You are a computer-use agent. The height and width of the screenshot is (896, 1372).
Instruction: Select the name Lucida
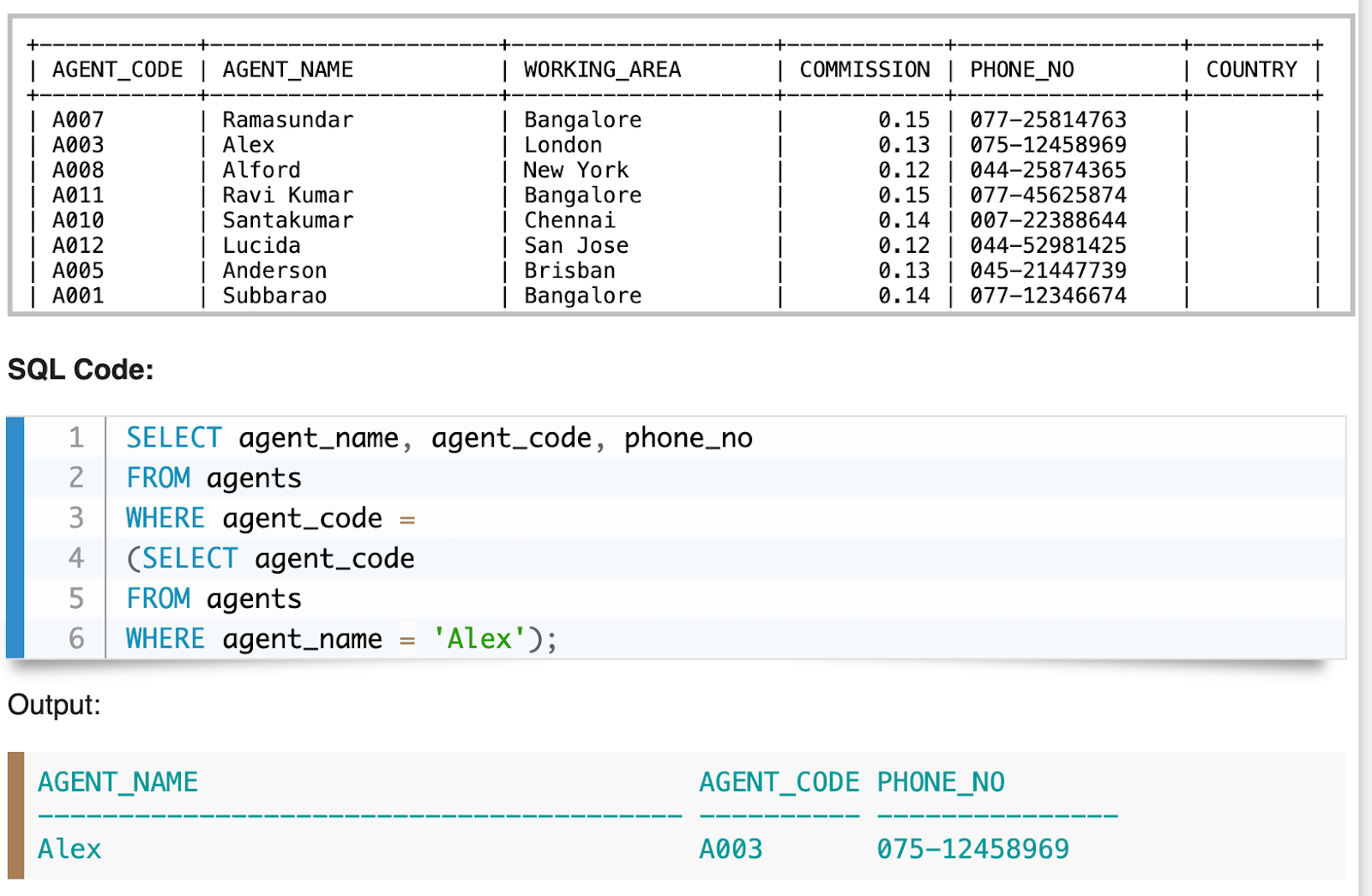tap(262, 245)
